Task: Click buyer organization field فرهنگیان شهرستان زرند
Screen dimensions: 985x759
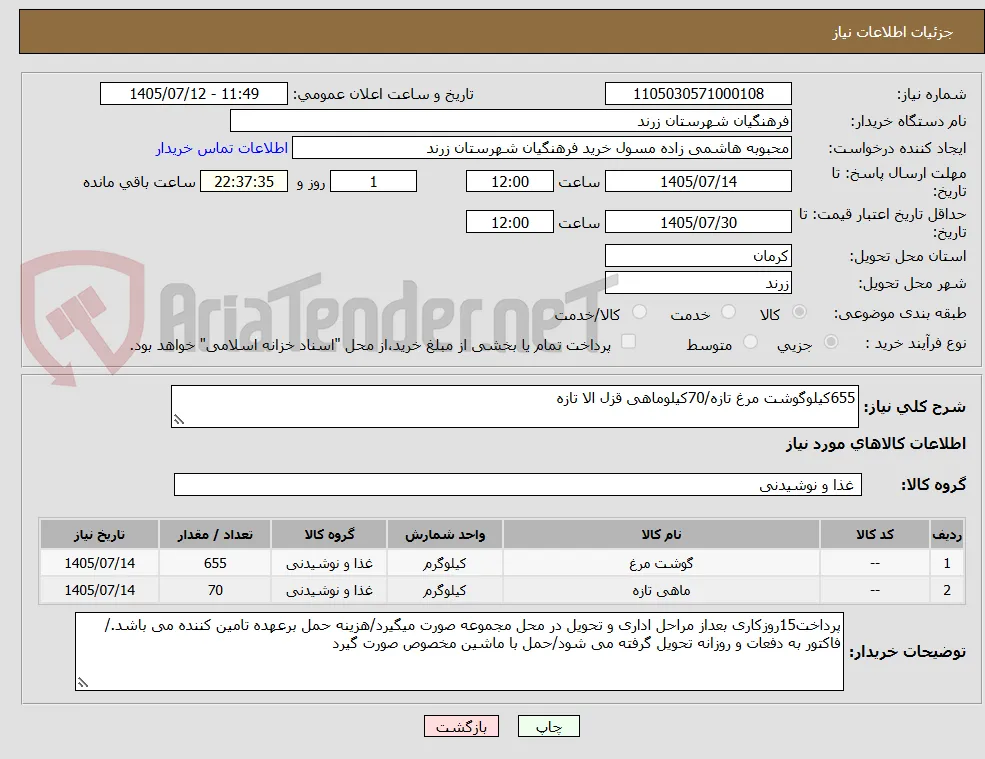Action: (511, 121)
